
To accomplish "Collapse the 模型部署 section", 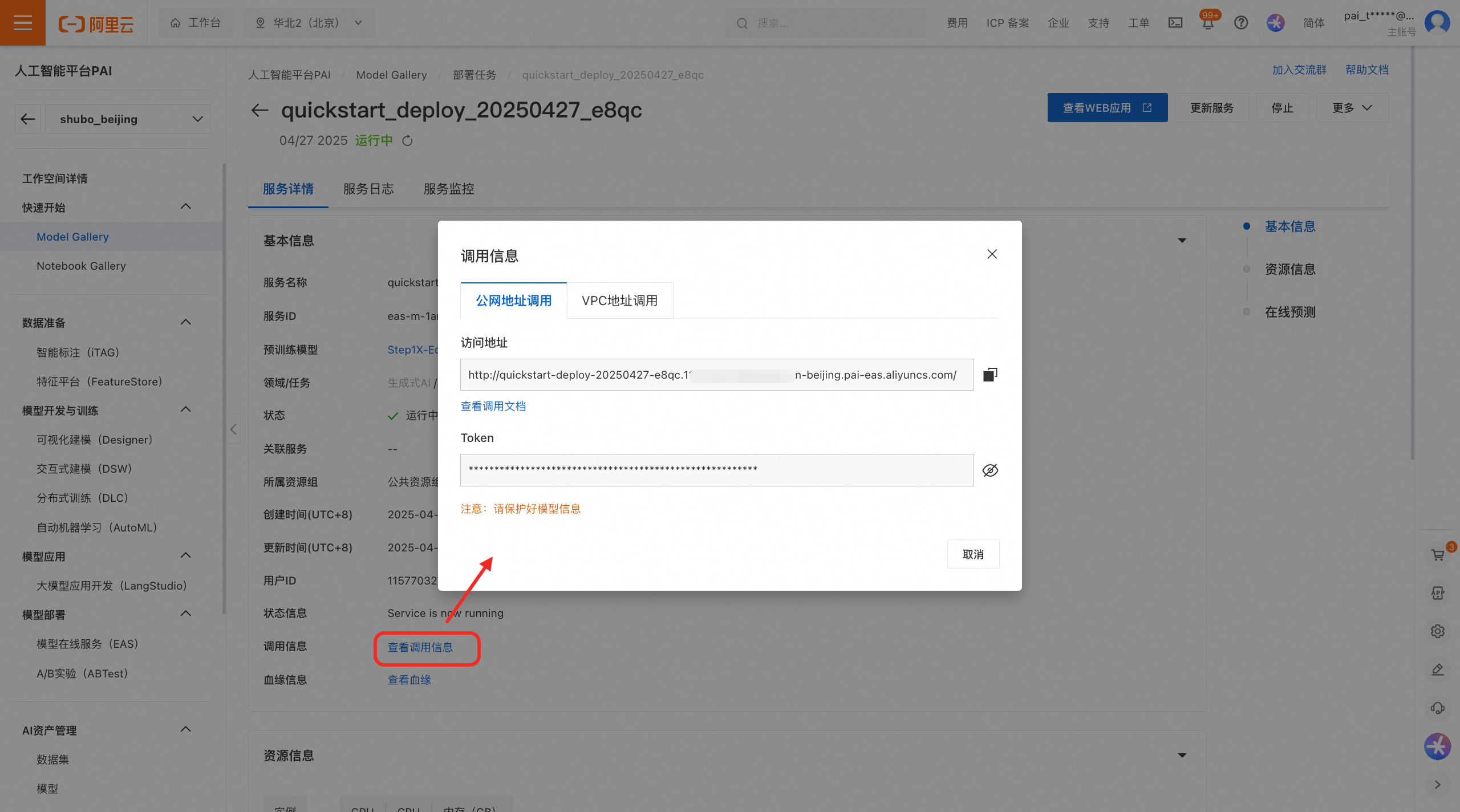I will pos(186,614).
